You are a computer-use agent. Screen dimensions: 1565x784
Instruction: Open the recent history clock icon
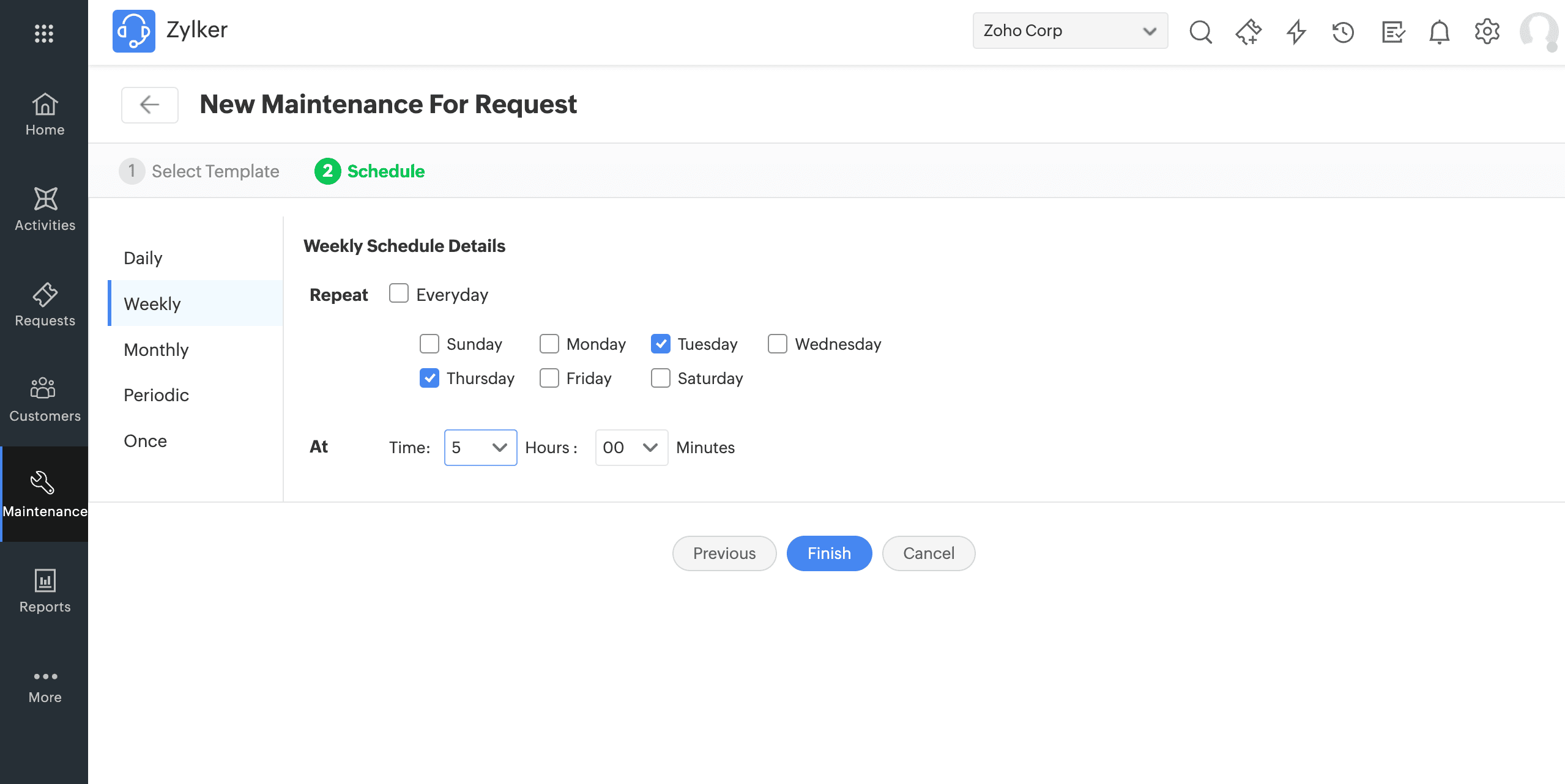[1344, 31]
